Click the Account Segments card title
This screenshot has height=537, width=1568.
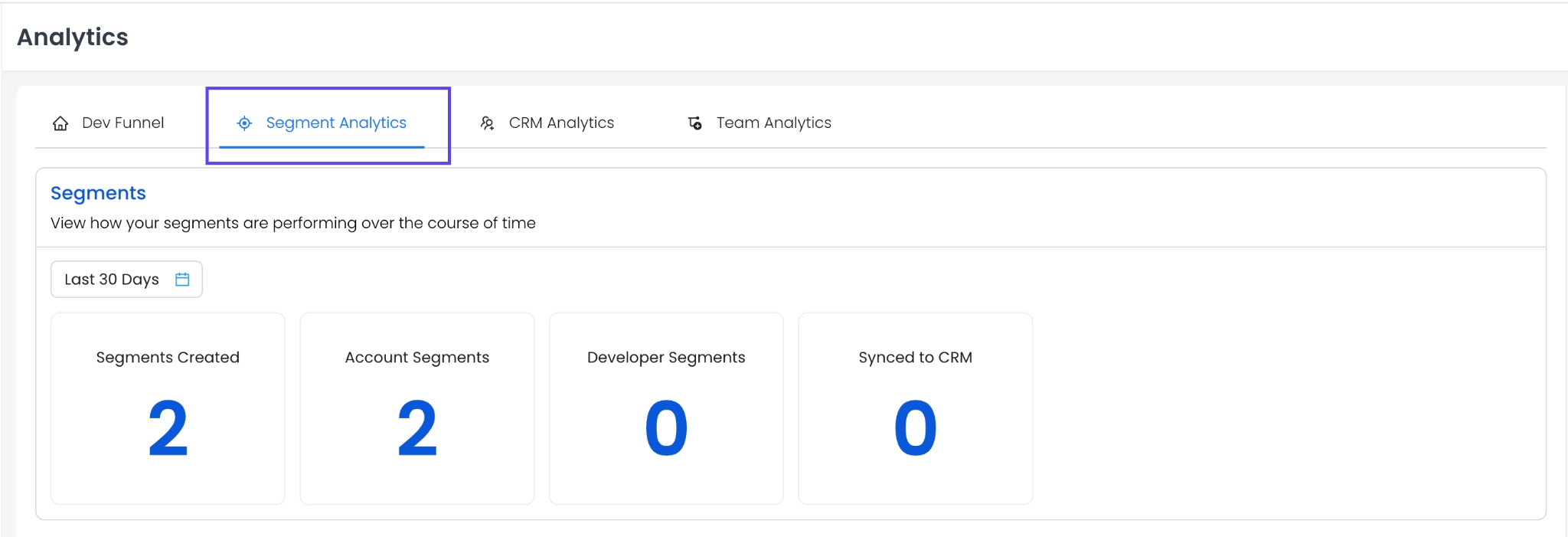416,358
